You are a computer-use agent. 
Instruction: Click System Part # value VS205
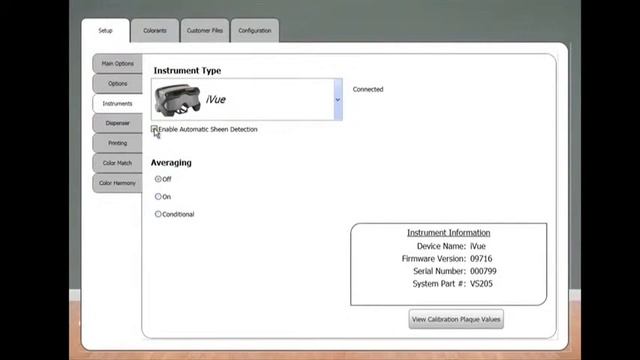[x=481, y=284]
